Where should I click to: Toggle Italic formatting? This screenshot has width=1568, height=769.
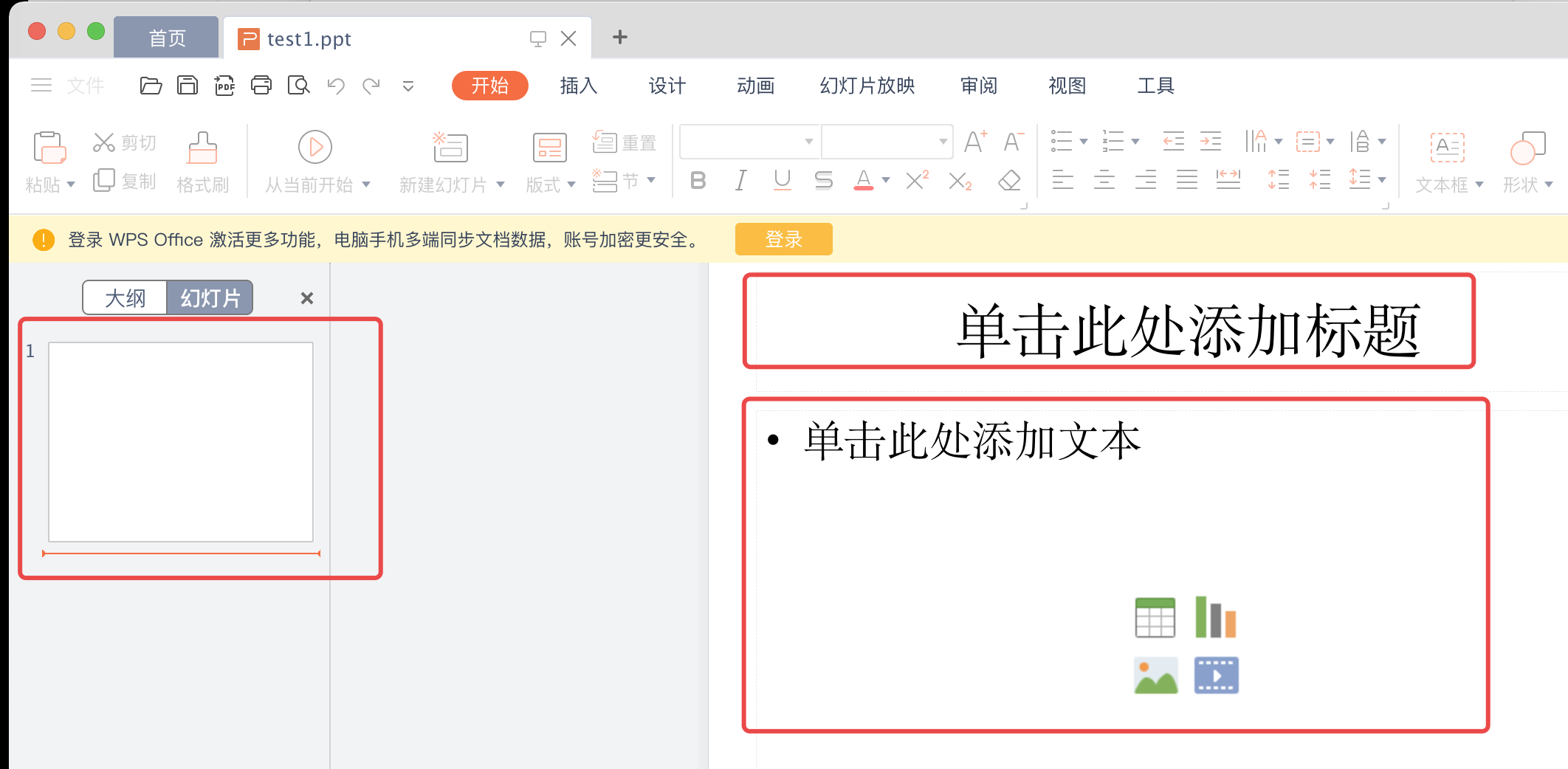click(x=740, y=180)
